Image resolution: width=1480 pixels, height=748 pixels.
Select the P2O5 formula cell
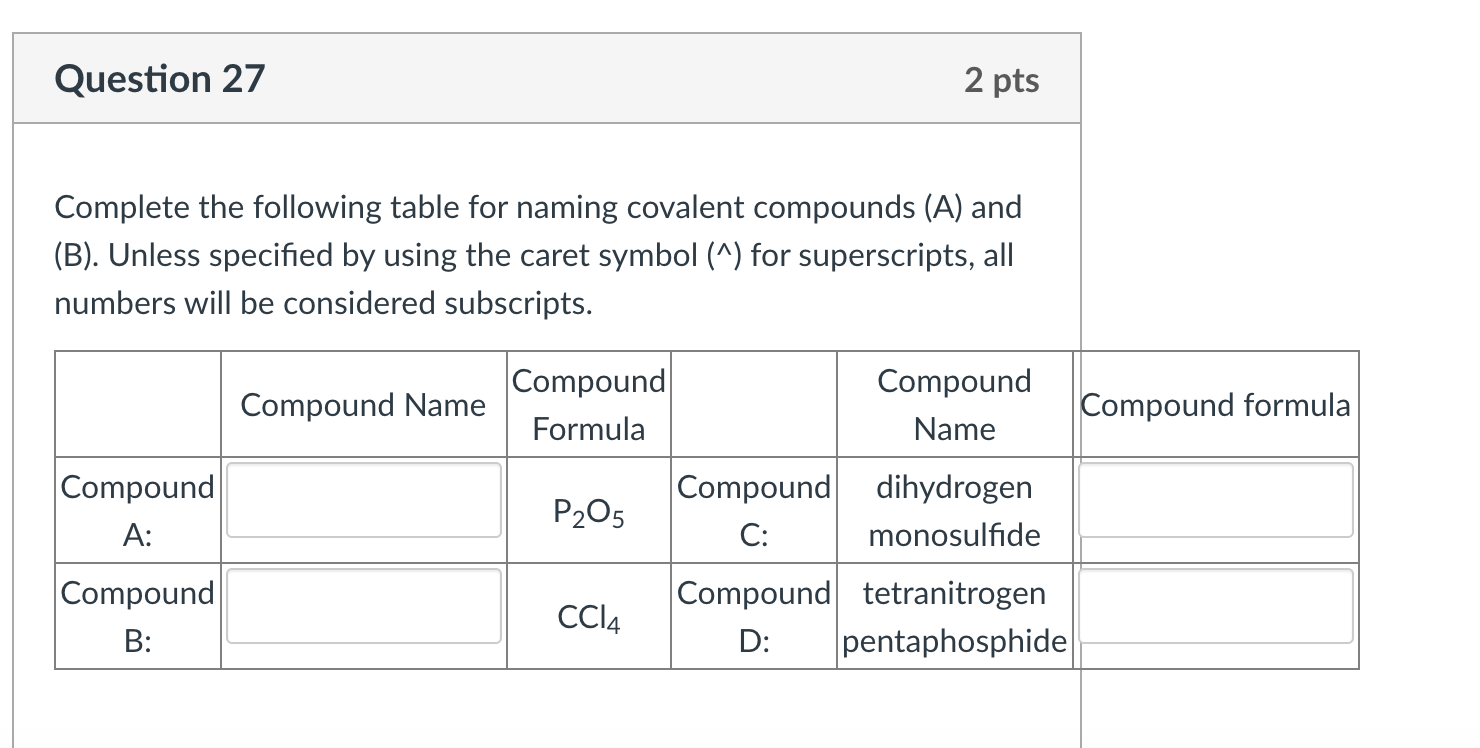point(589,512)
